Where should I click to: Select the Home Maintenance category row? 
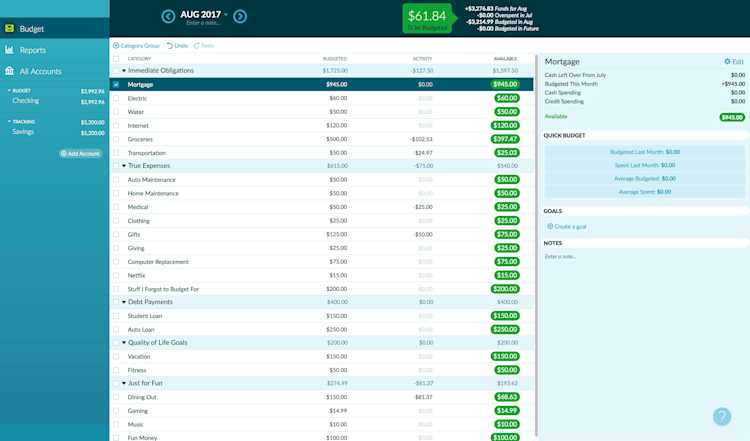click(321, 193)
